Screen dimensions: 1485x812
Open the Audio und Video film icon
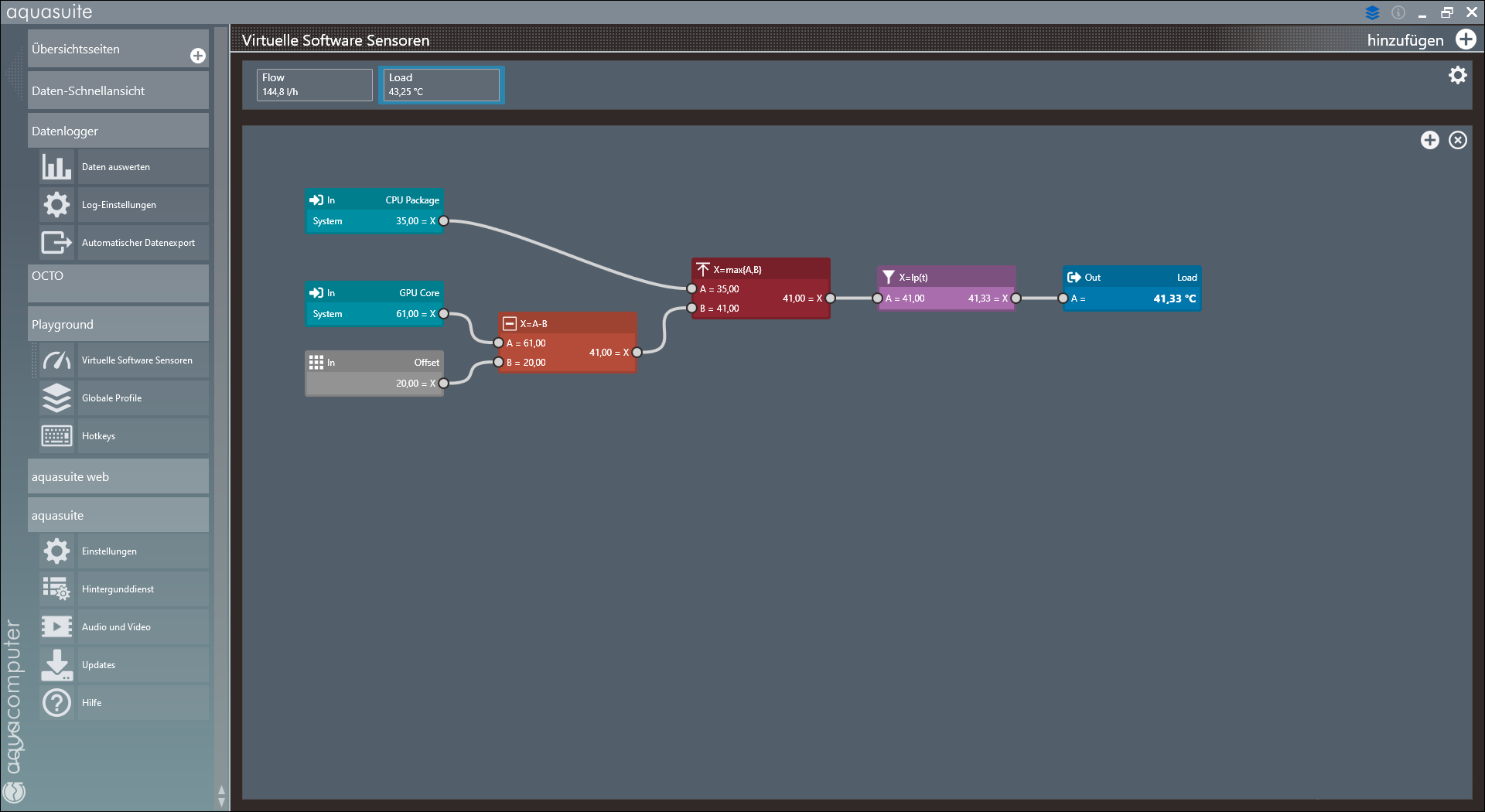pyautogui.click(x=56, y=627)
